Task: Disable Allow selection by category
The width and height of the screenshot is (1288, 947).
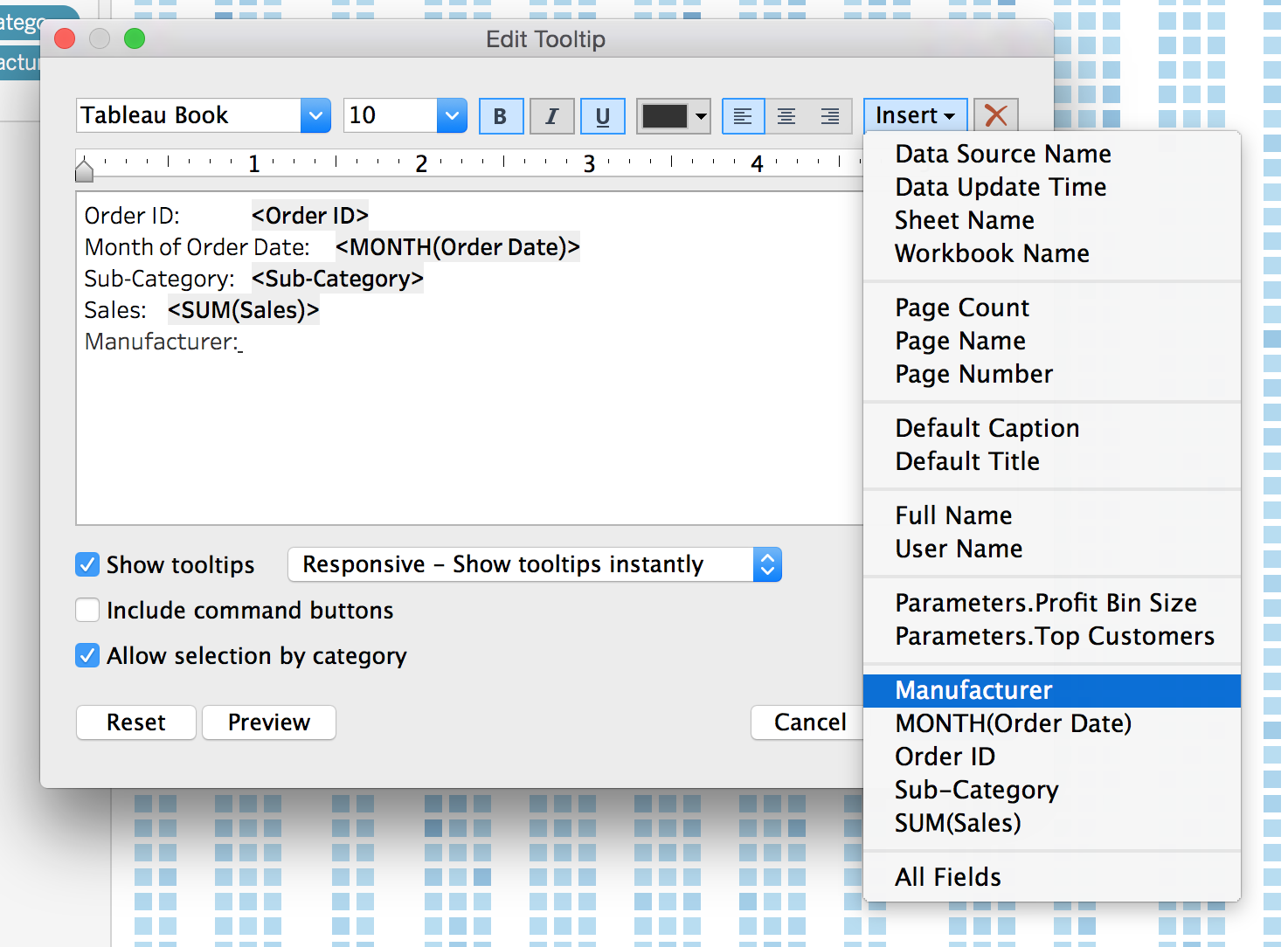Action: point(87,655)
